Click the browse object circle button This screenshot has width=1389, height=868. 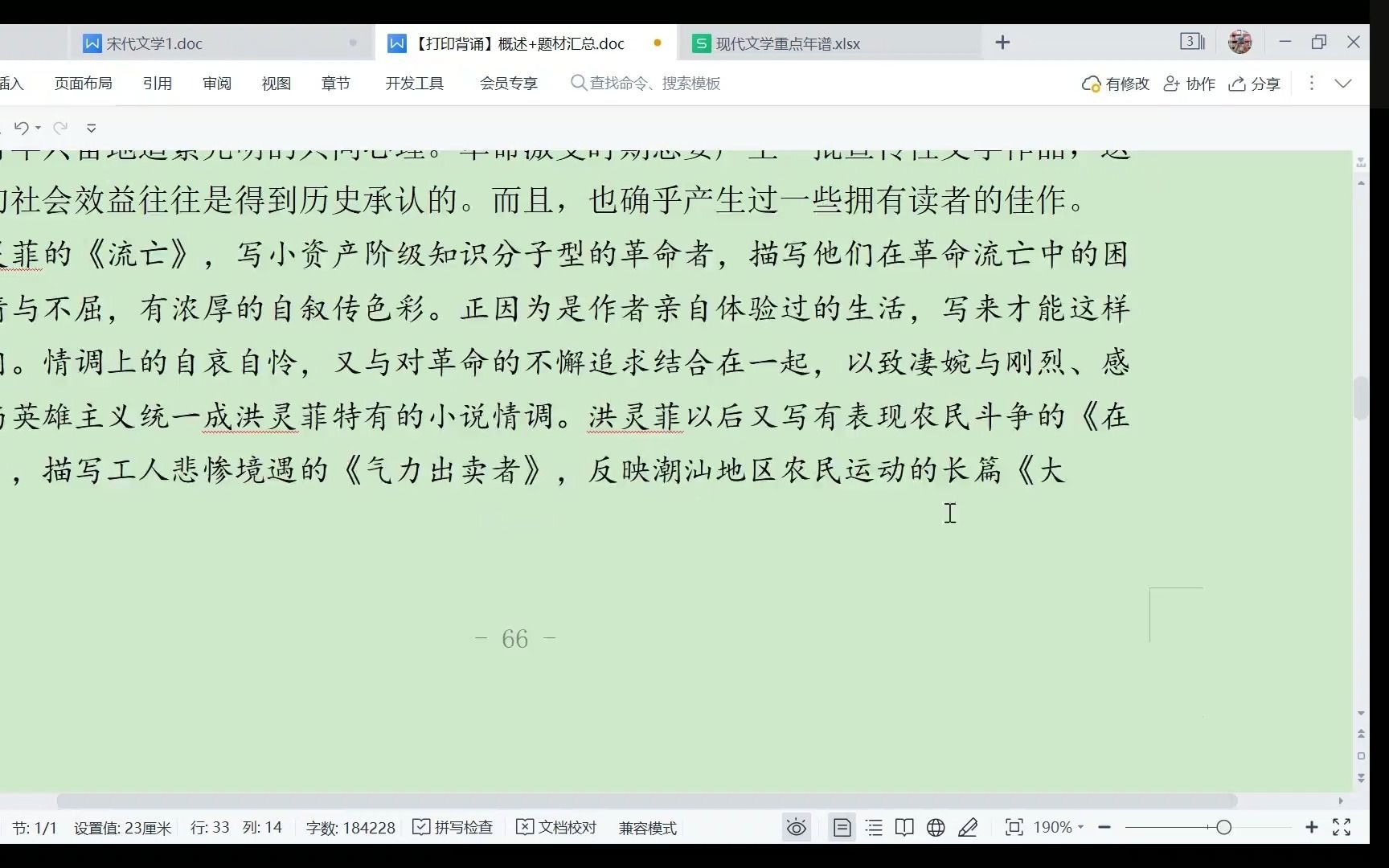(x=1361, y=756)
